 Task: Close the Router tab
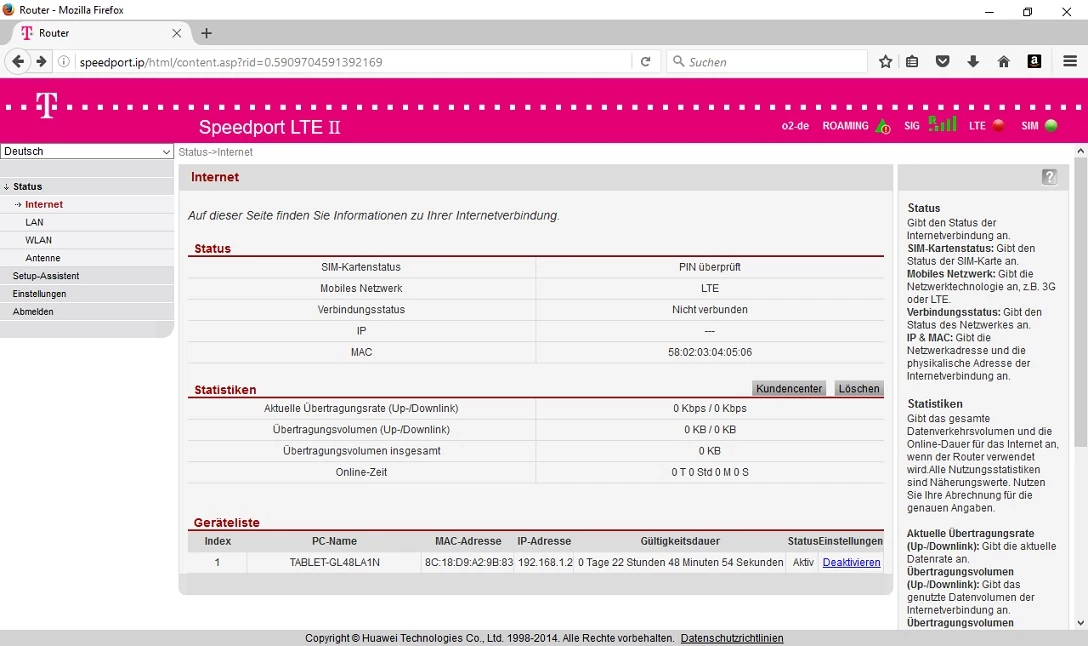(176, 33)
